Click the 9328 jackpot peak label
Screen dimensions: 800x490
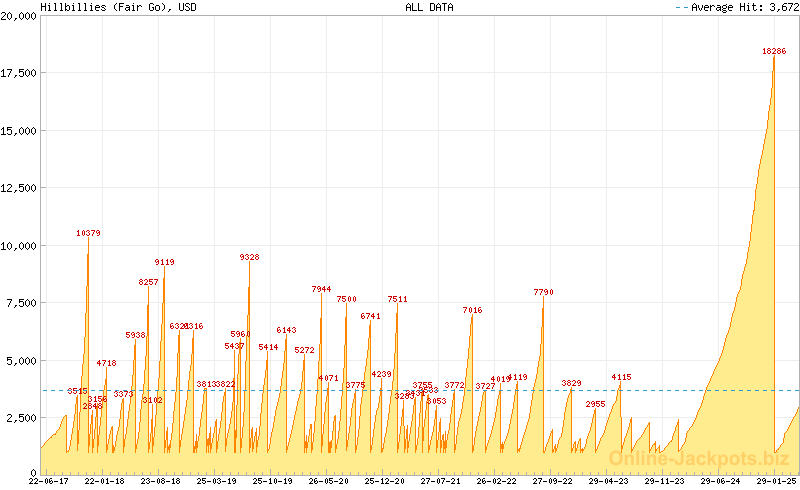click(249, 257)
